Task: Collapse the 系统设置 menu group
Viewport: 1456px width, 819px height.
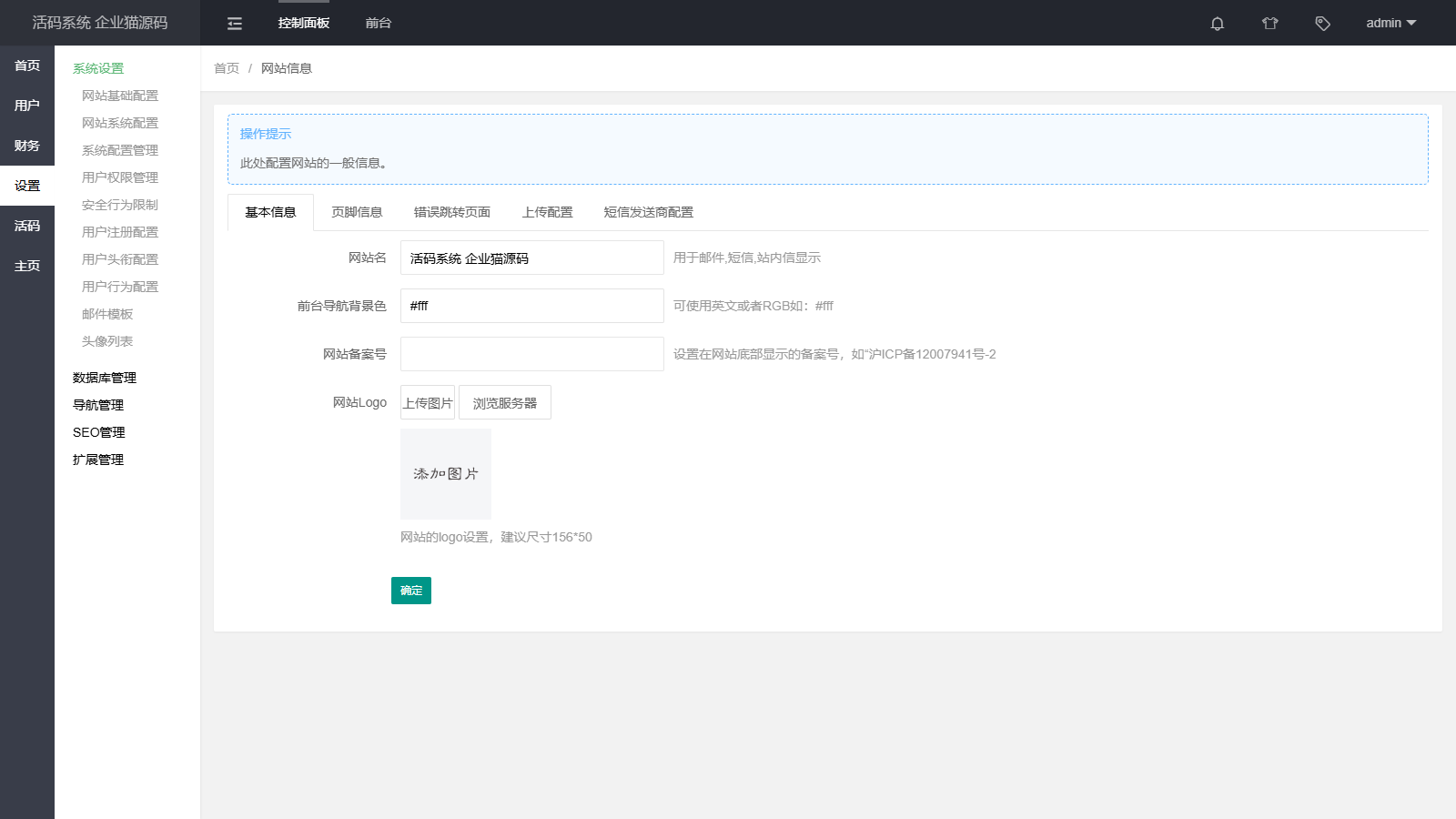Action: pos(98,68)
